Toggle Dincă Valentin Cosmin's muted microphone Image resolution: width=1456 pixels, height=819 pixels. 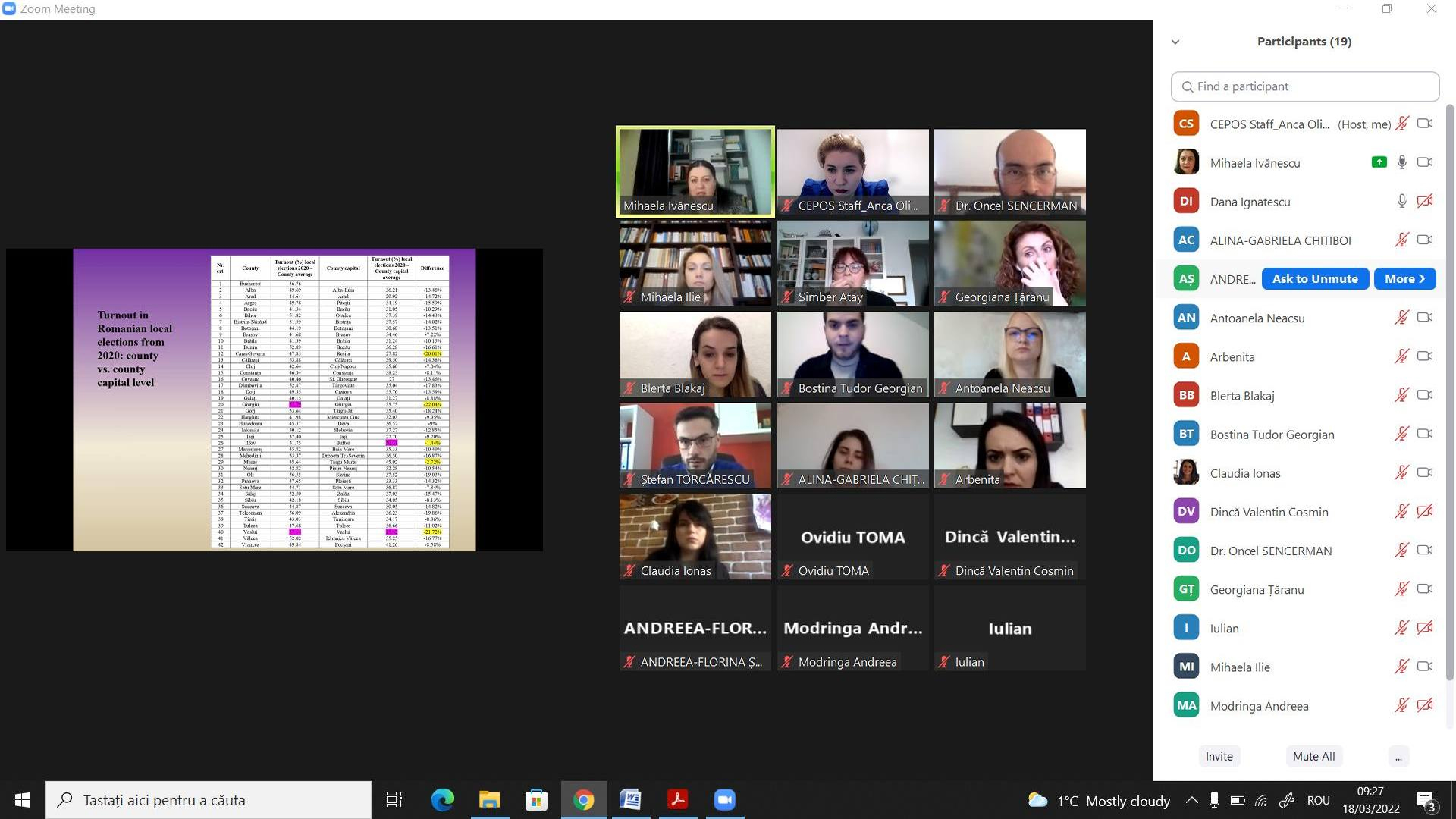1401,512
